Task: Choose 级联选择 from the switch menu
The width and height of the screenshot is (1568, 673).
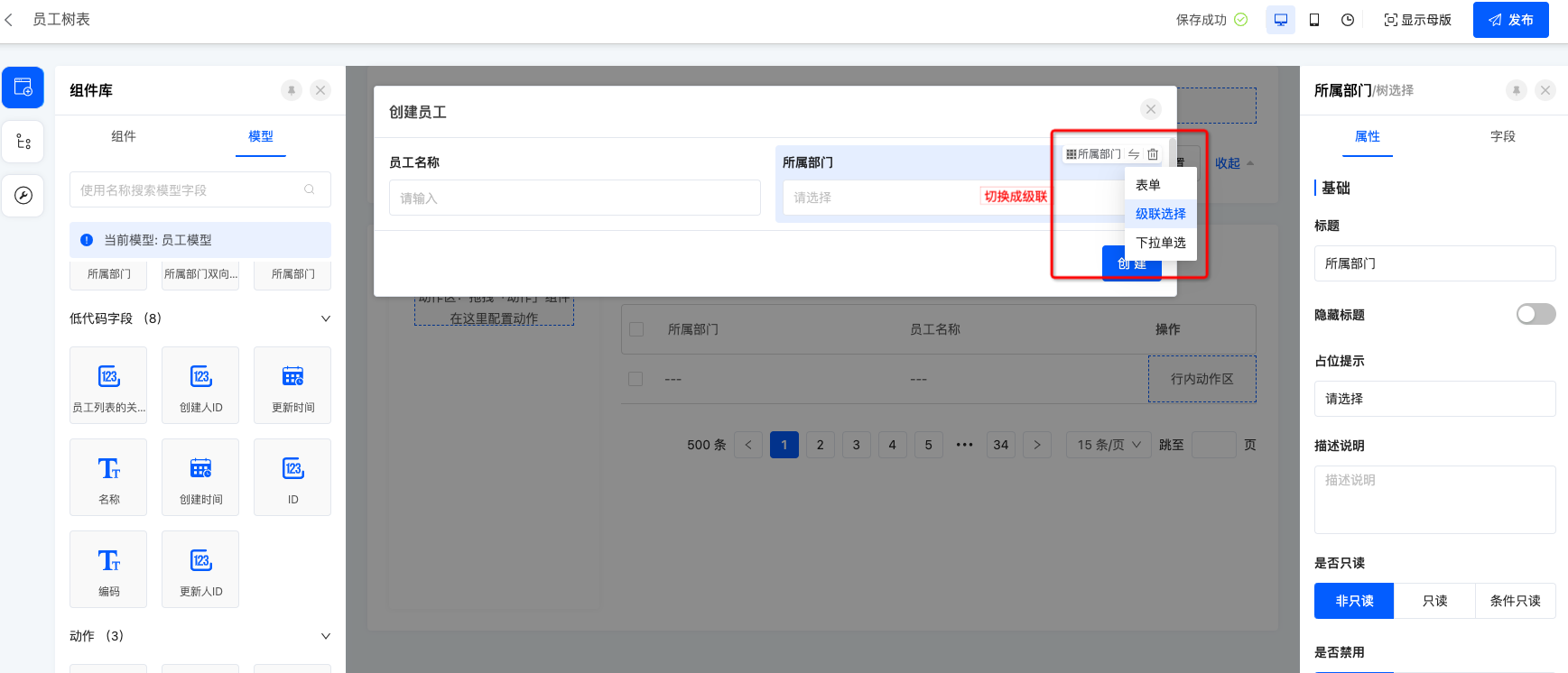Action: click(1161, 214)
